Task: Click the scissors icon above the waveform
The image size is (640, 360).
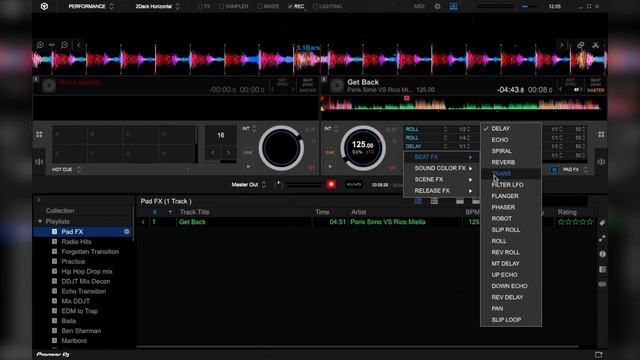Action: tap(596, 45)
